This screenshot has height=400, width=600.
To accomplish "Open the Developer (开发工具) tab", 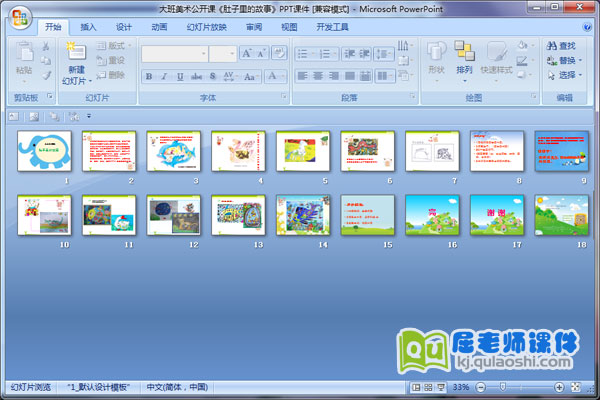I will pos(332,27).
